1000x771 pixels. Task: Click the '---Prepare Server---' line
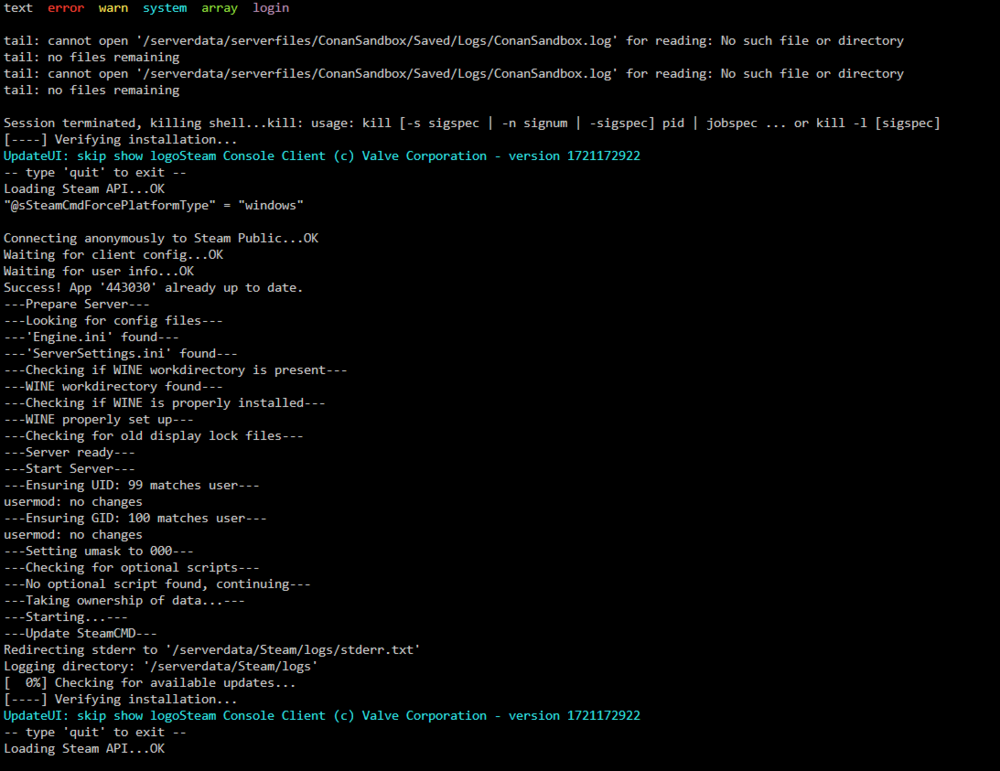click(77, 304)
